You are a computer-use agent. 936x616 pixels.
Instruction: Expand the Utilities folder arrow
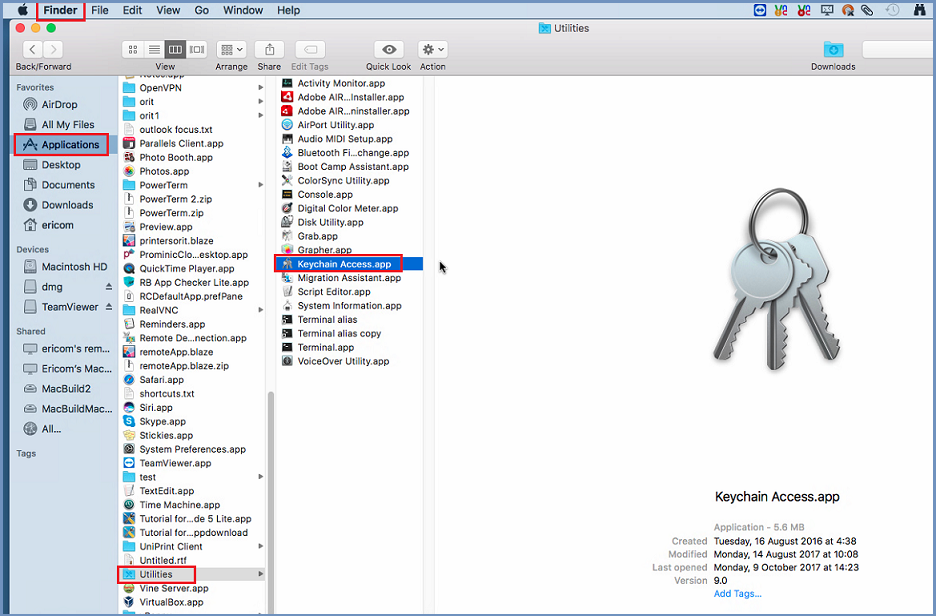click(260, 574)
